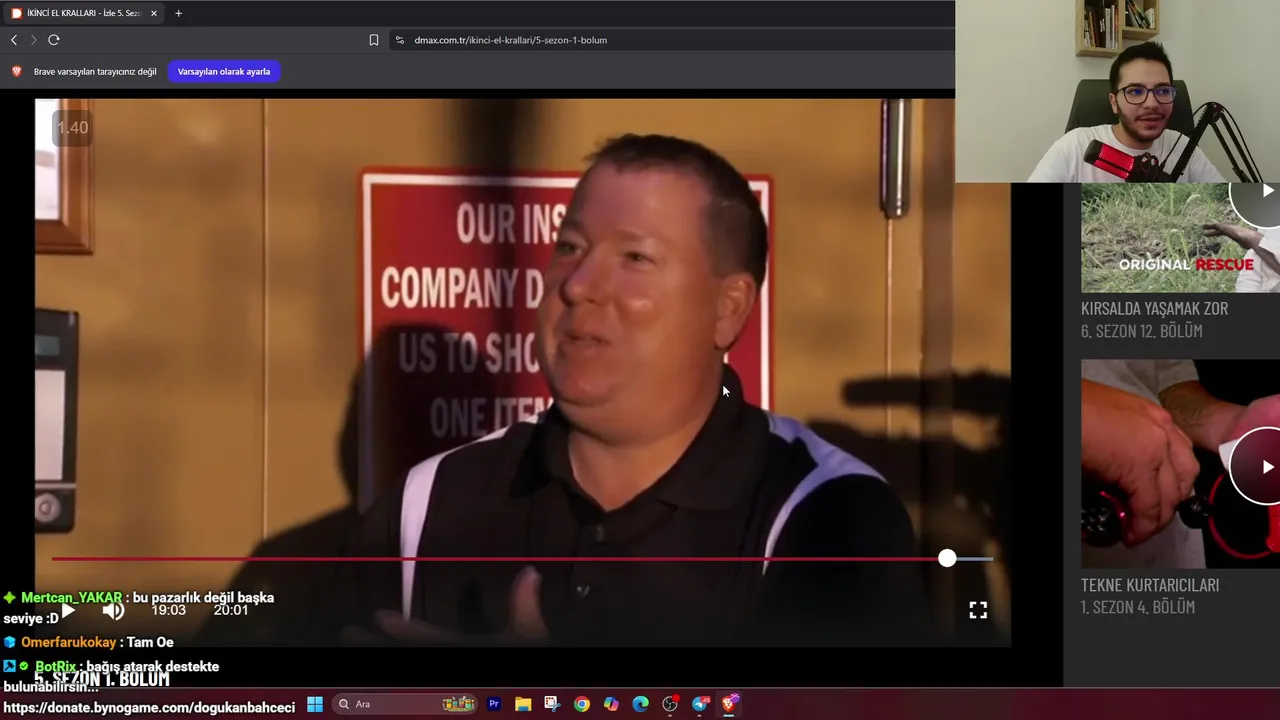Select the İKİNCİ EL KRALLARI browser tab

(x=84, y=13)
